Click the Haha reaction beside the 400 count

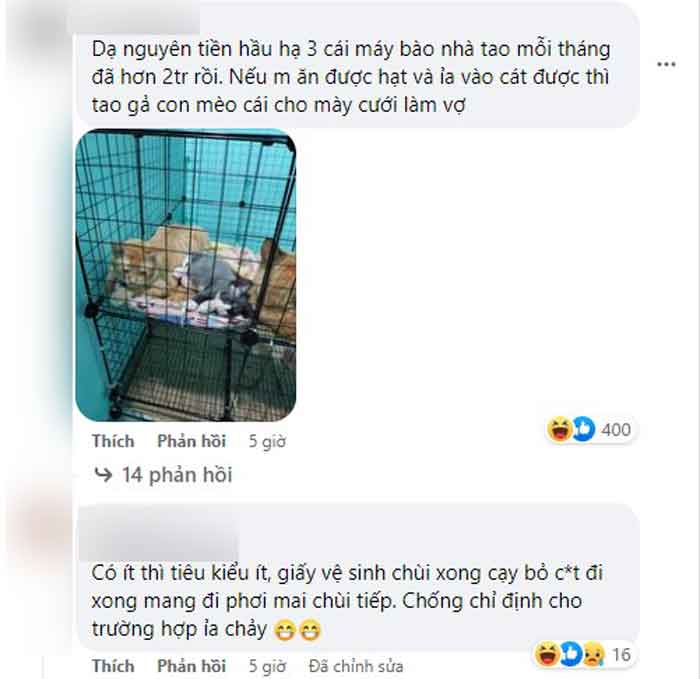(559, 429)
